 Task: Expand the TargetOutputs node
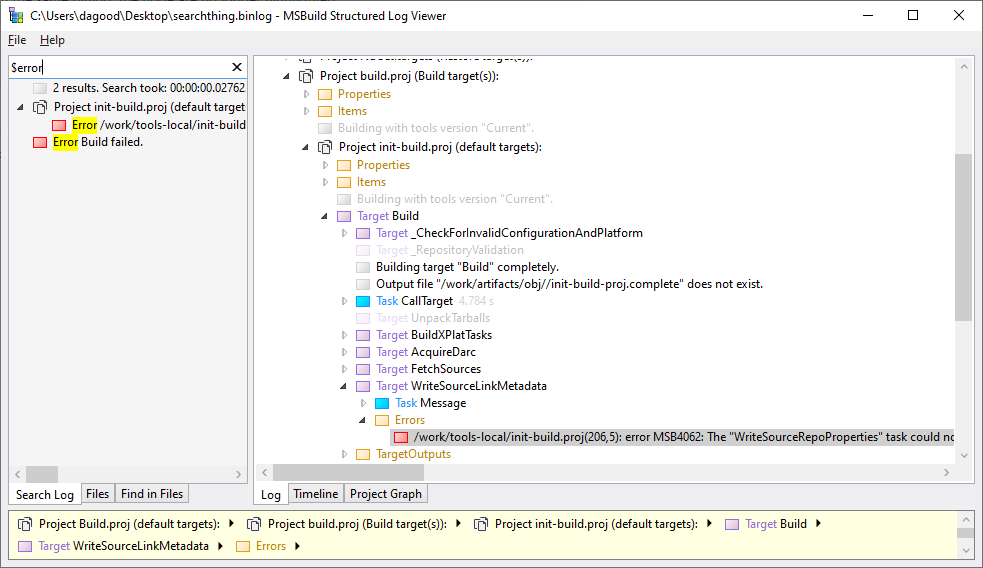[344, 454]
